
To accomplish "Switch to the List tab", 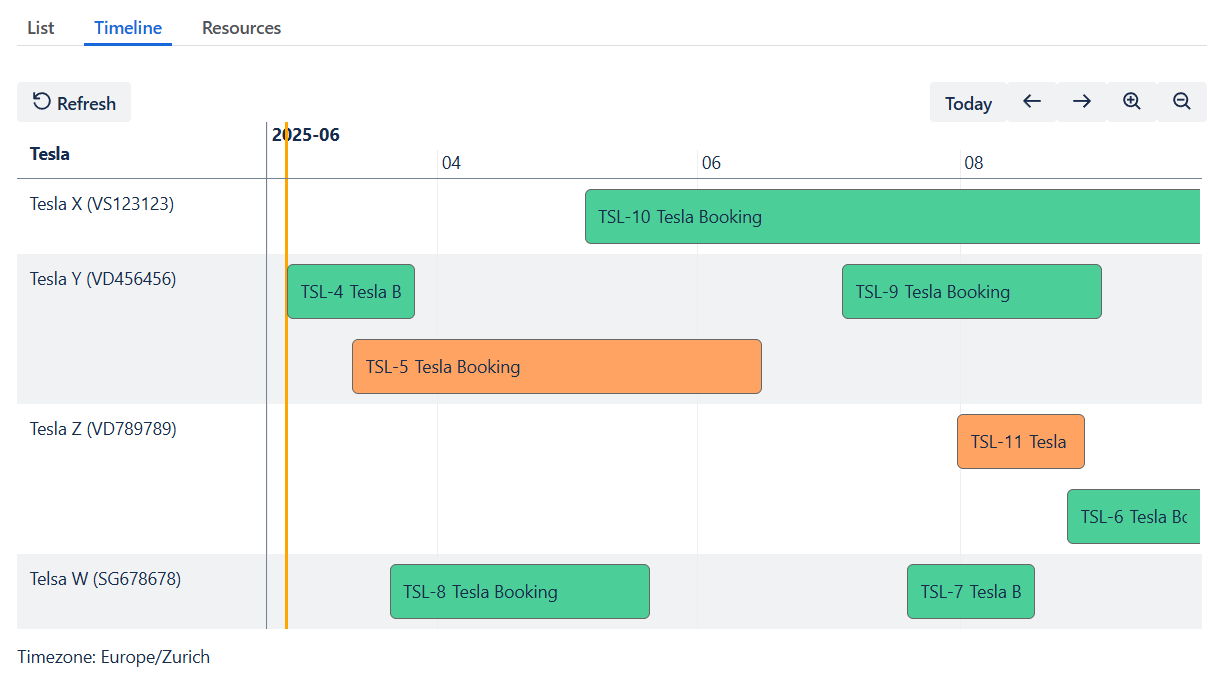I will [40, 27].
